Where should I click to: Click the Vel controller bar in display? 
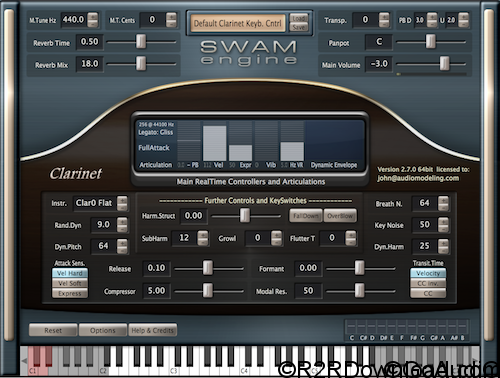coord(215,143)
